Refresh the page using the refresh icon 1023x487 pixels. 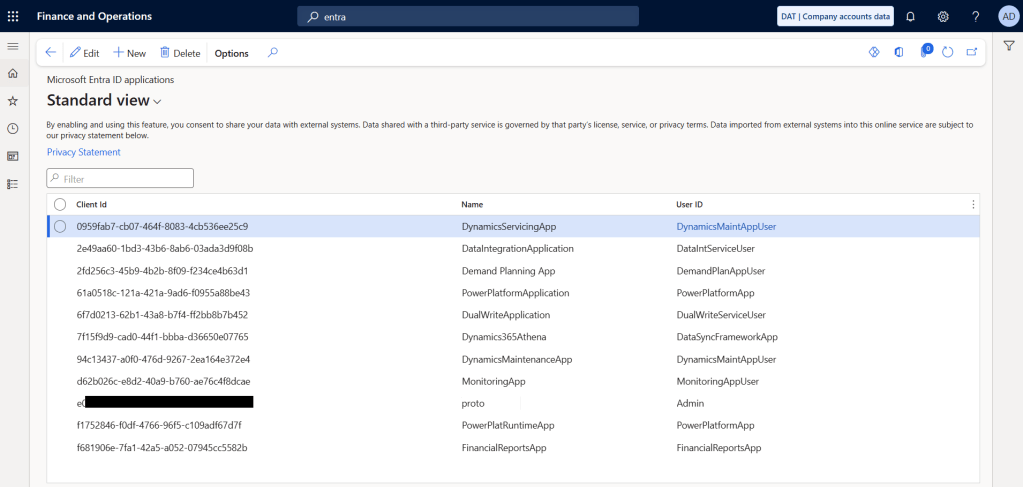click(x=948, y=52)
